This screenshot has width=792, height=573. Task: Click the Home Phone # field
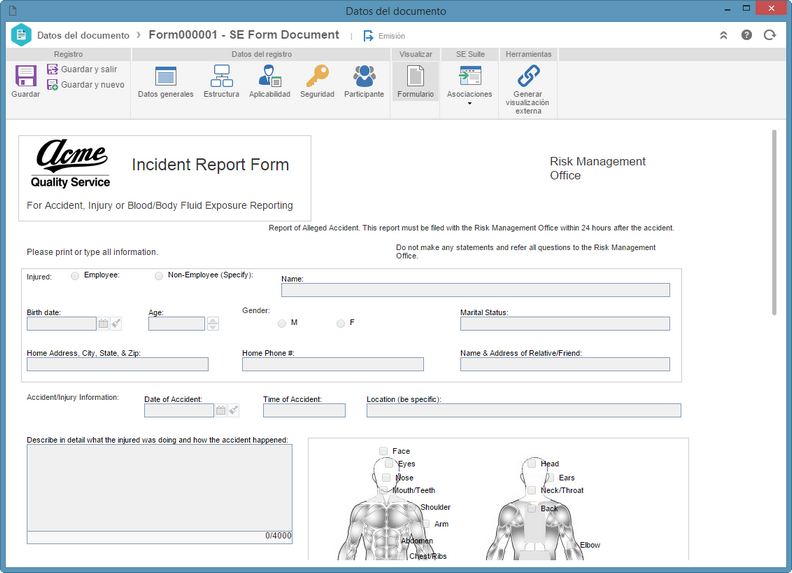332,364
